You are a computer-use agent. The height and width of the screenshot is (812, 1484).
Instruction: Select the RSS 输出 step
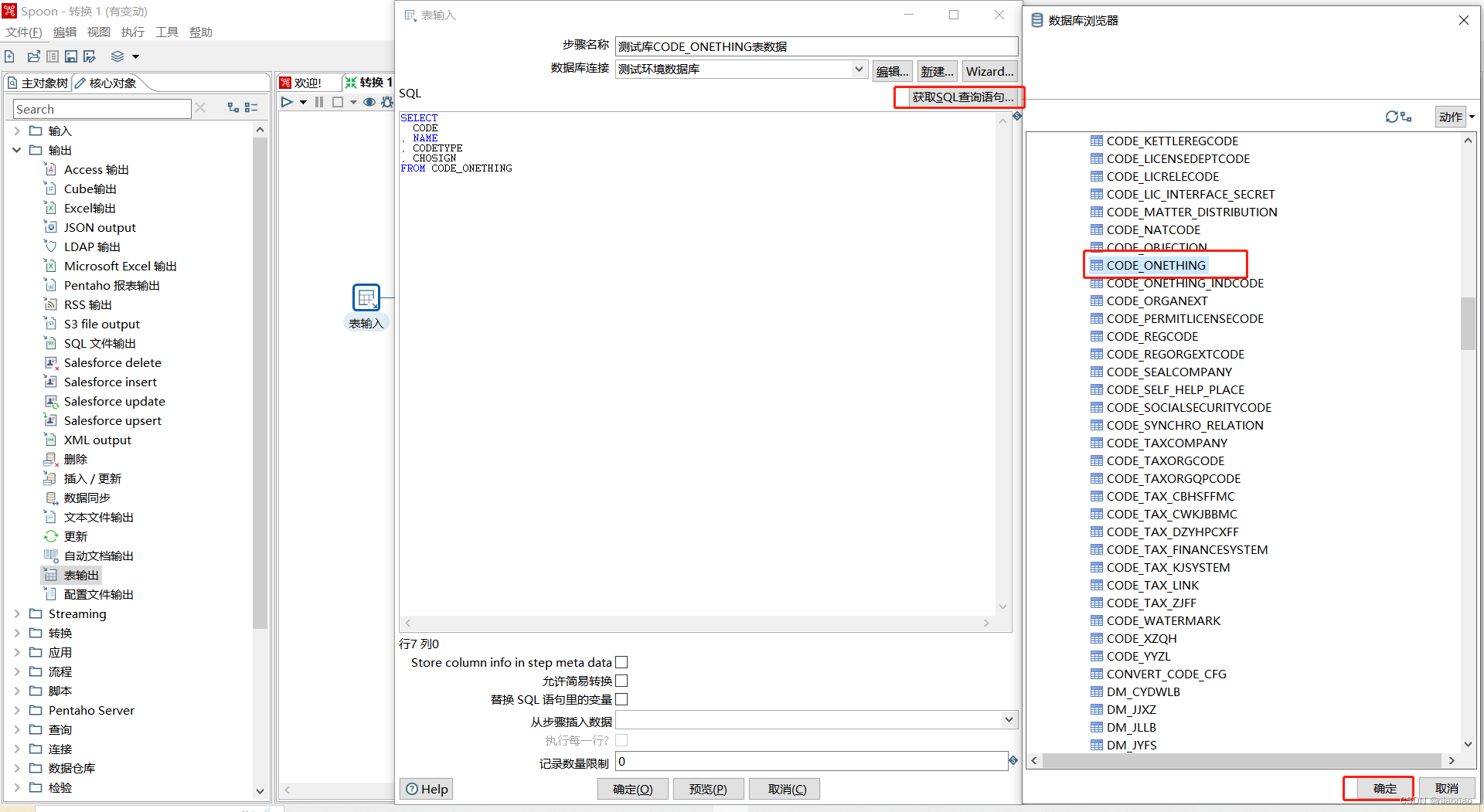[87, 304]
